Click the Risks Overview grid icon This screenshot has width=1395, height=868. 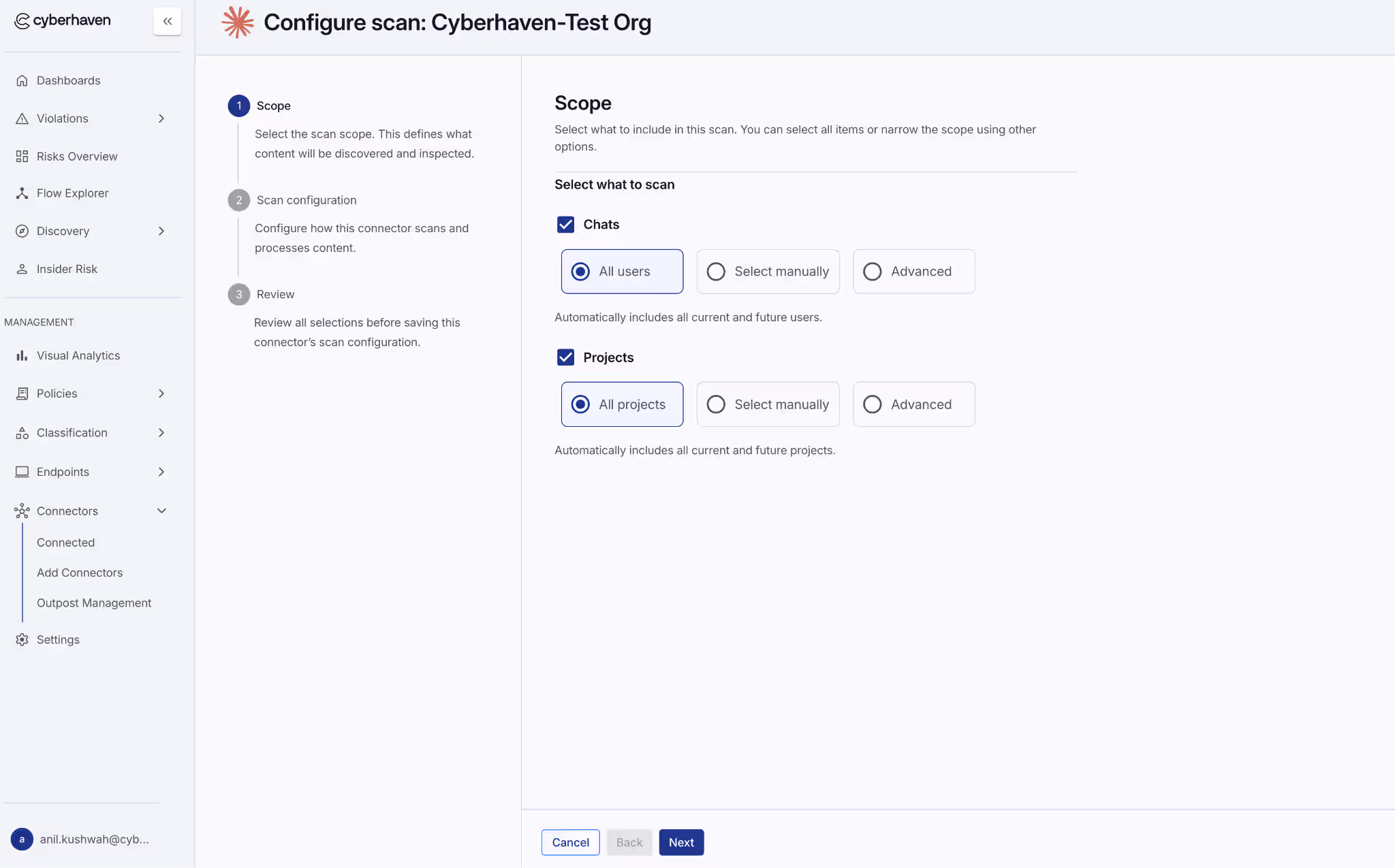[x=22, y=157]
